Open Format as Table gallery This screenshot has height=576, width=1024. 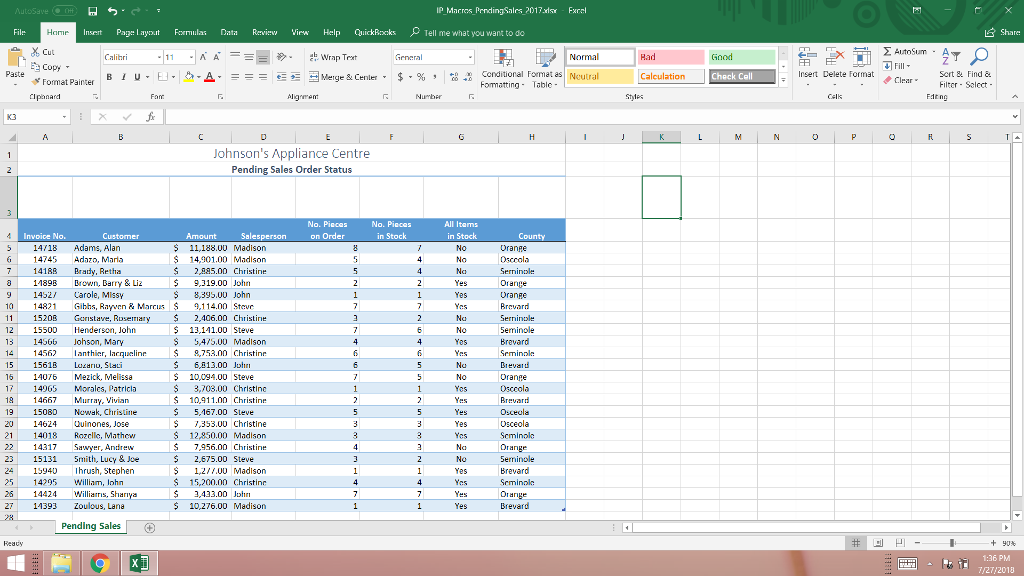tap(545, 69)
